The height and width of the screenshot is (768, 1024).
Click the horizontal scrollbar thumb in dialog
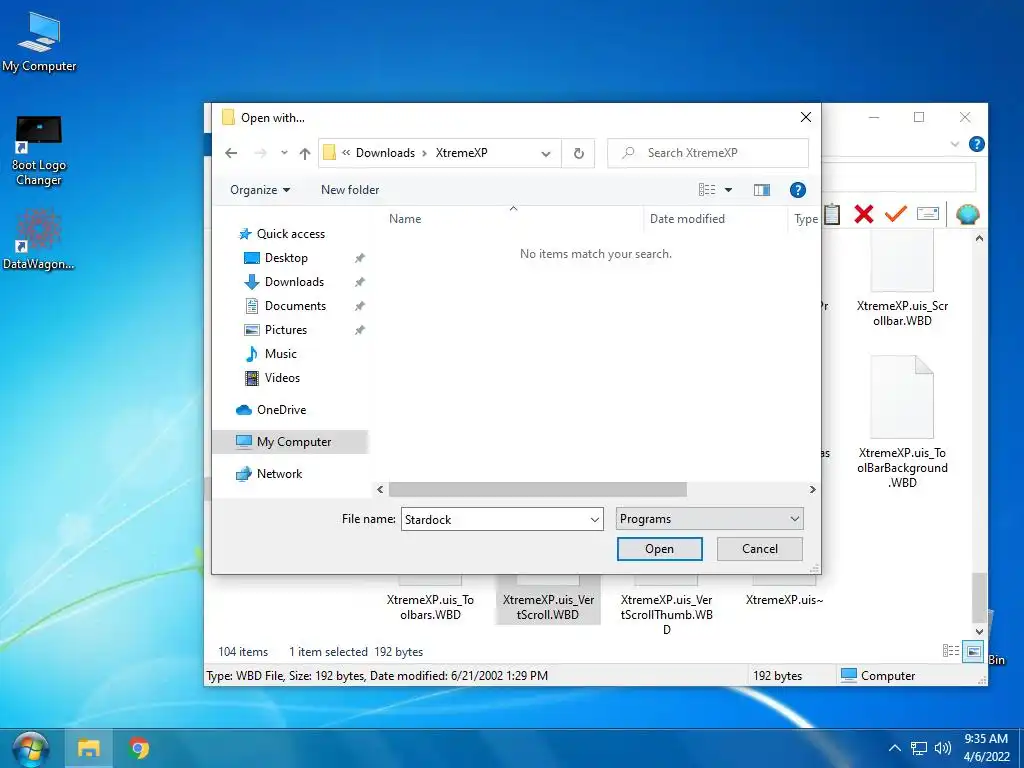[x=537, y=490]
